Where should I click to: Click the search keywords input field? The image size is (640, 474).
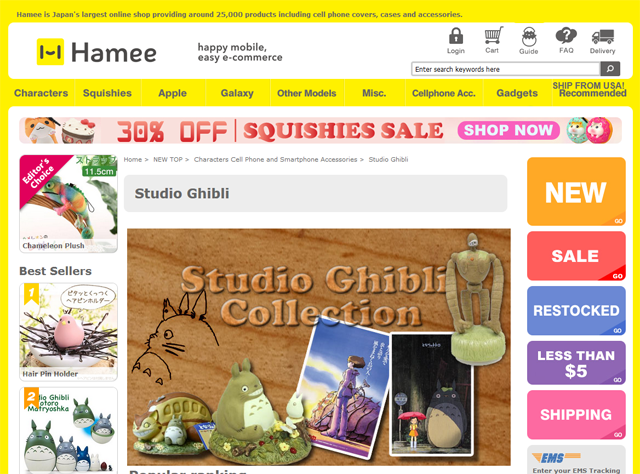click(x=506, y=69)
